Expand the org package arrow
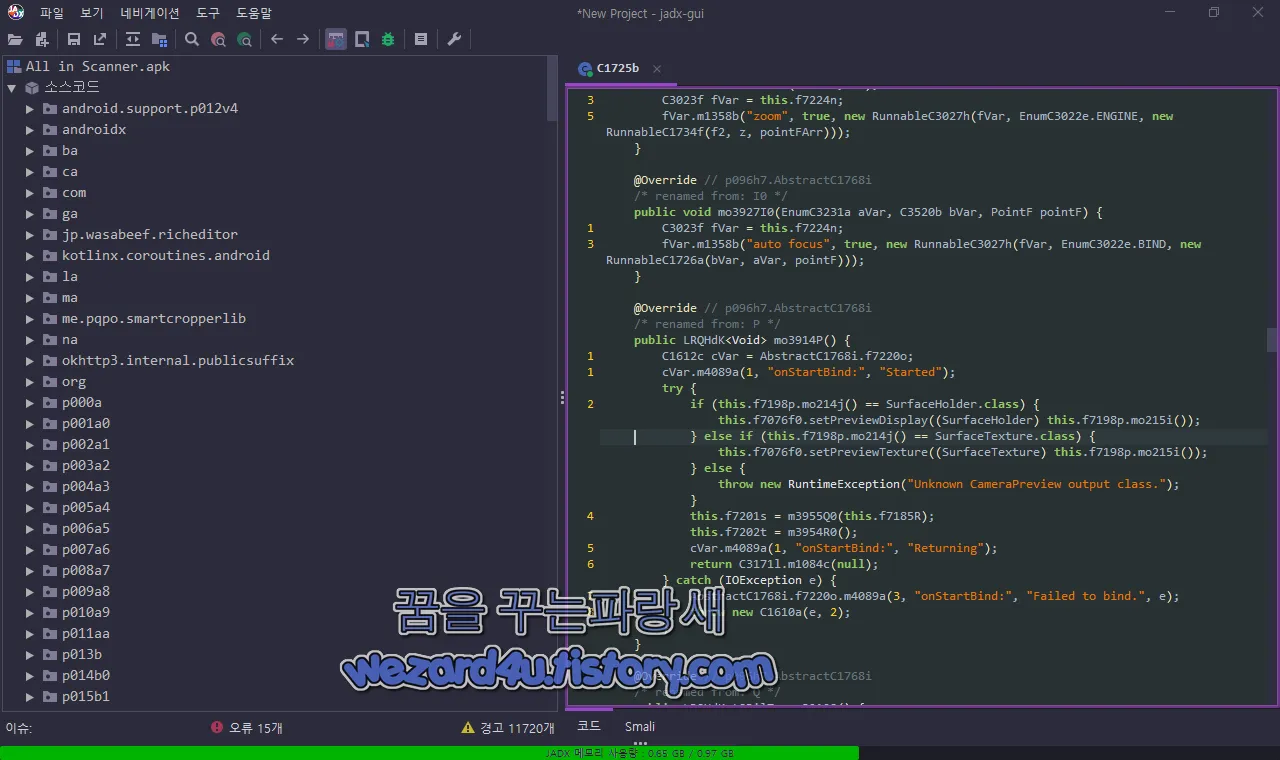 click(30, 381)
